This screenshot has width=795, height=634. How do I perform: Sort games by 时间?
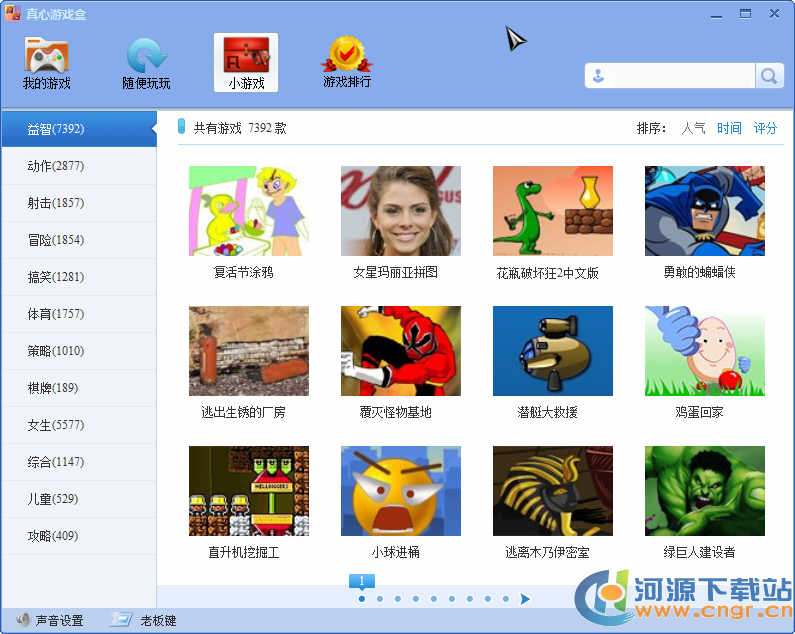click(x=729, y=128)
